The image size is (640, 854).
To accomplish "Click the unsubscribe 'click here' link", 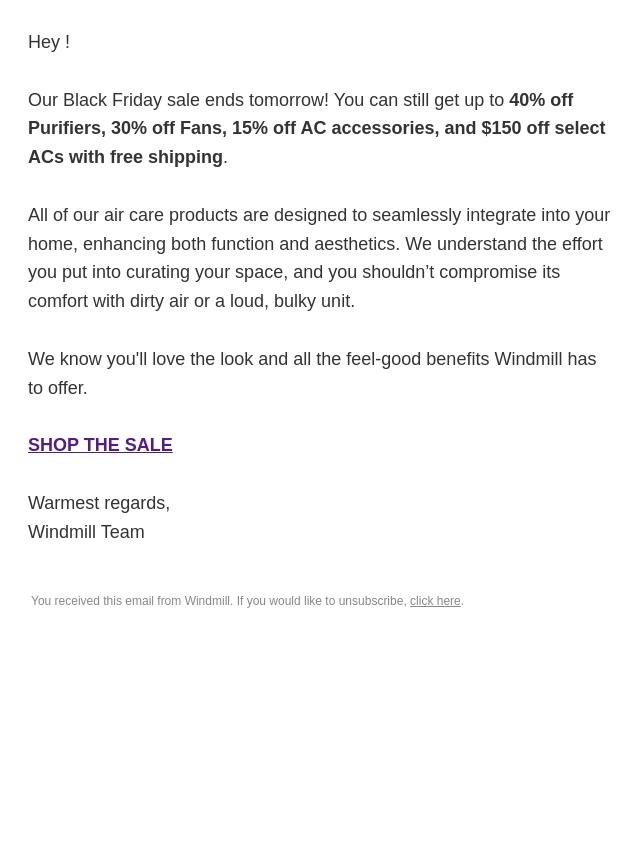I will point(435,601).
